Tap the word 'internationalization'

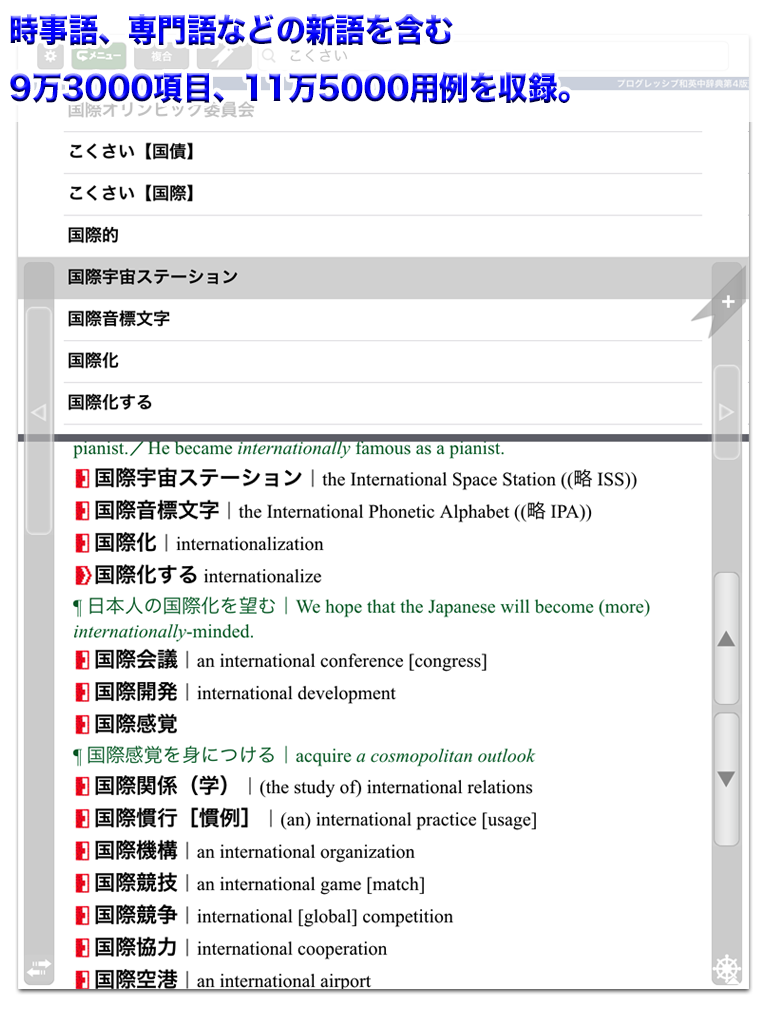tap(249, 545)
